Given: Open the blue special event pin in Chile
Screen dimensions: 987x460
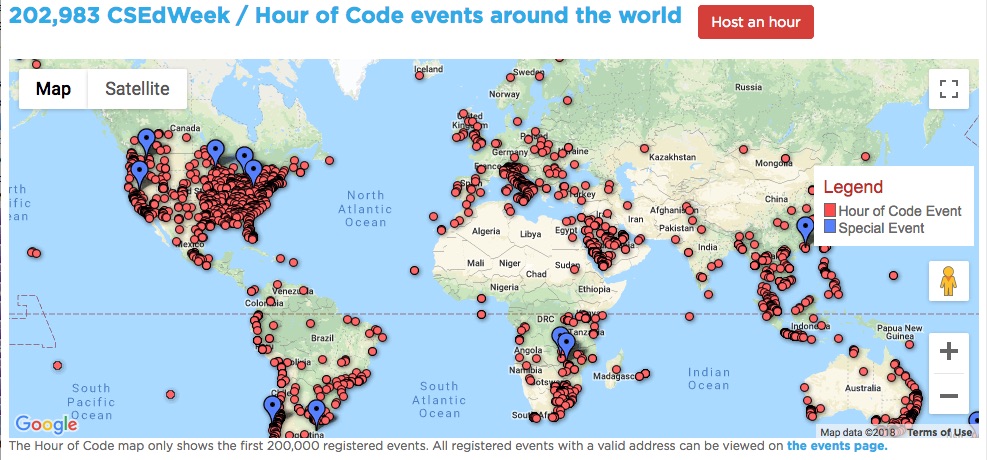Looking at the screenshot, I should (273, 410).
